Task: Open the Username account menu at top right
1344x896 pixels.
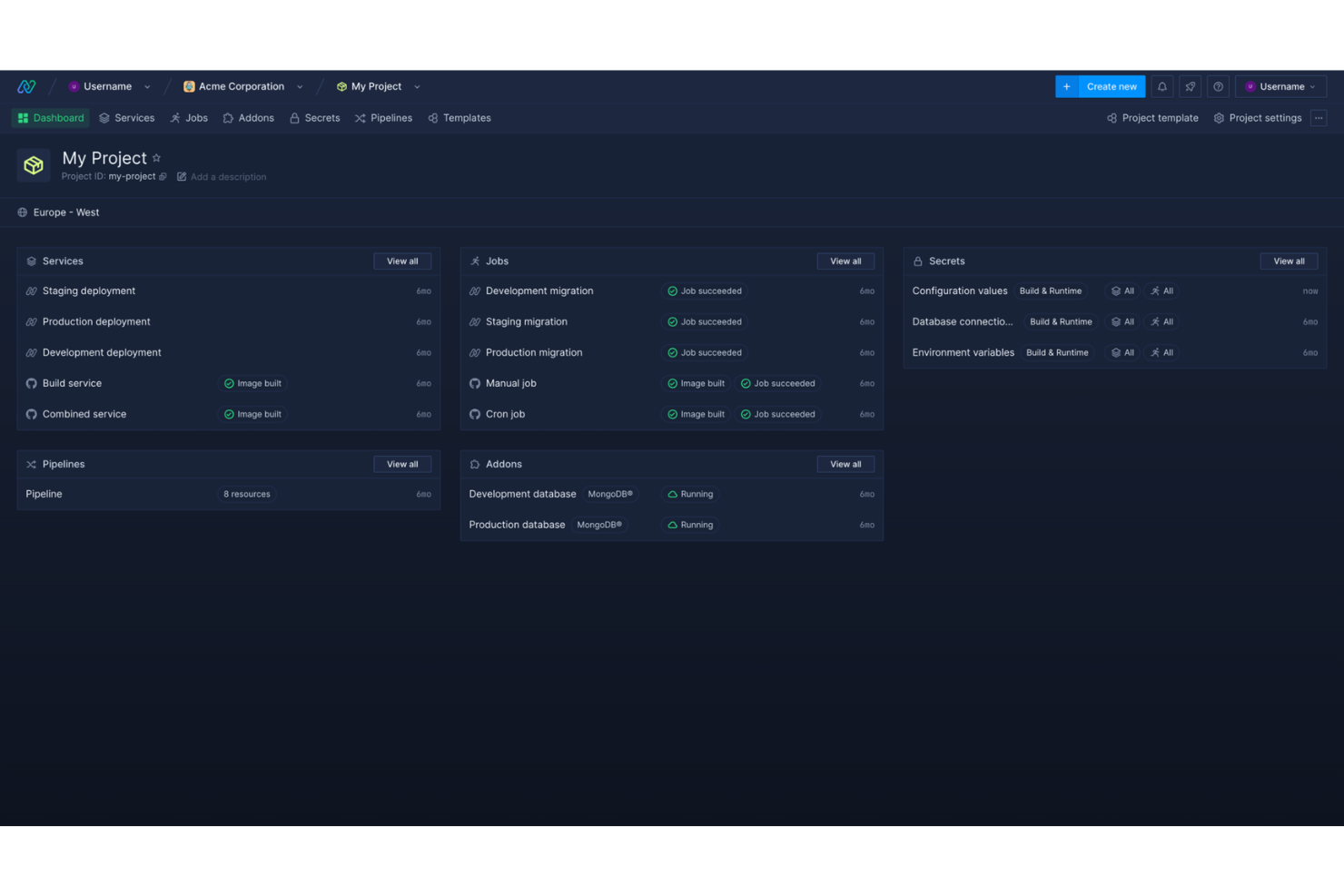Action: [1280, 86]
